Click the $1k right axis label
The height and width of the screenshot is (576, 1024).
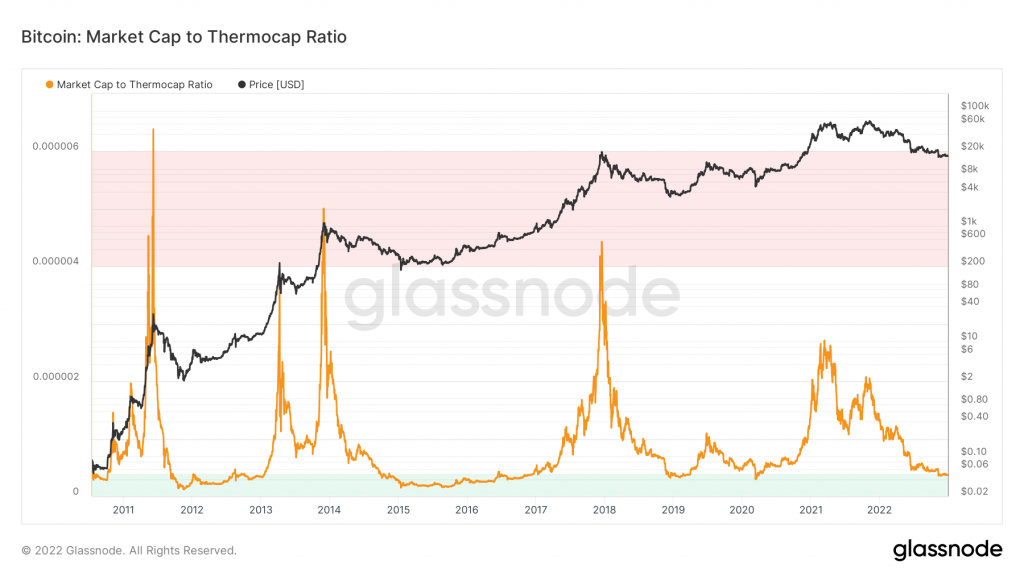[x=969, y=221]
